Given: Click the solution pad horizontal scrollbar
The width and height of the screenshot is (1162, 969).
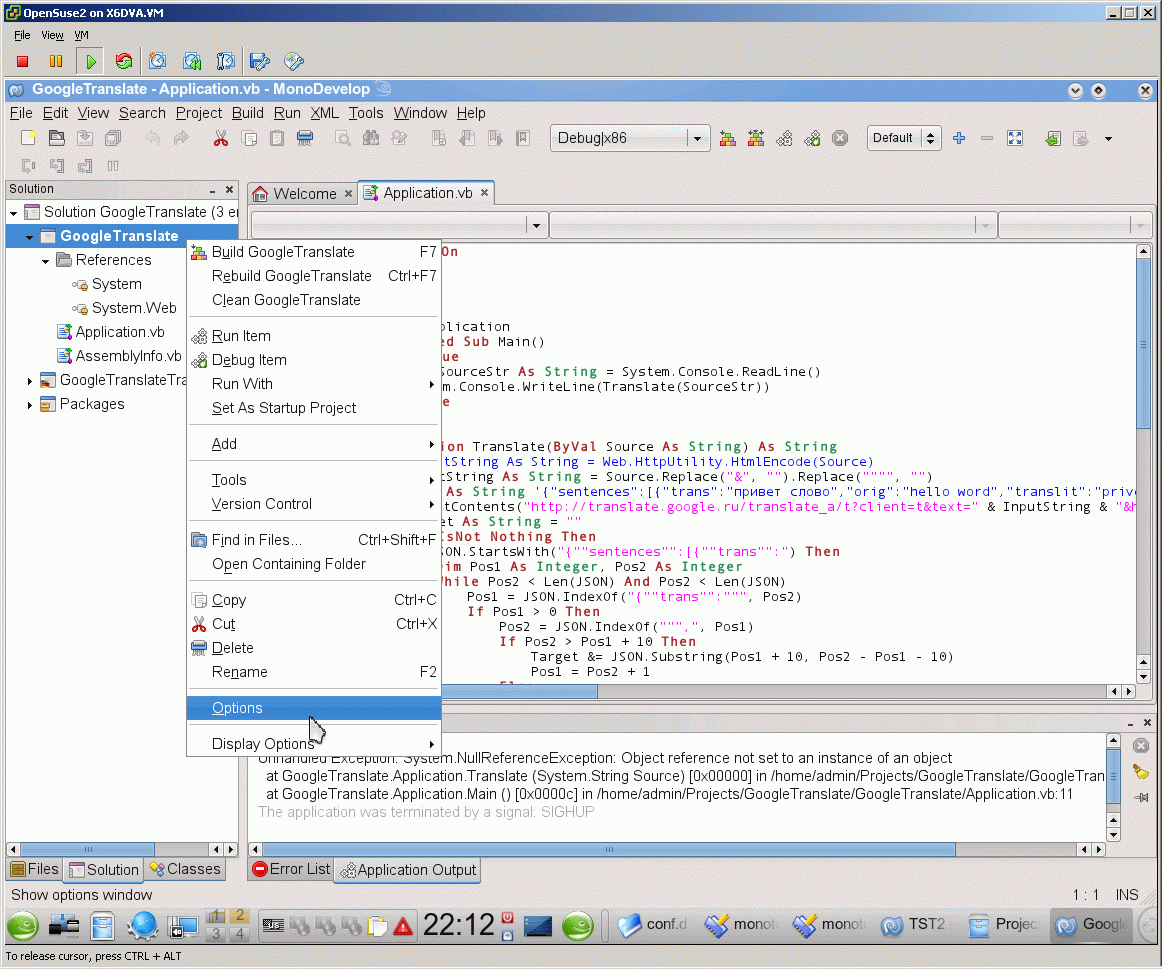Looking at the screenshot, I should click(x=87, y=850).
